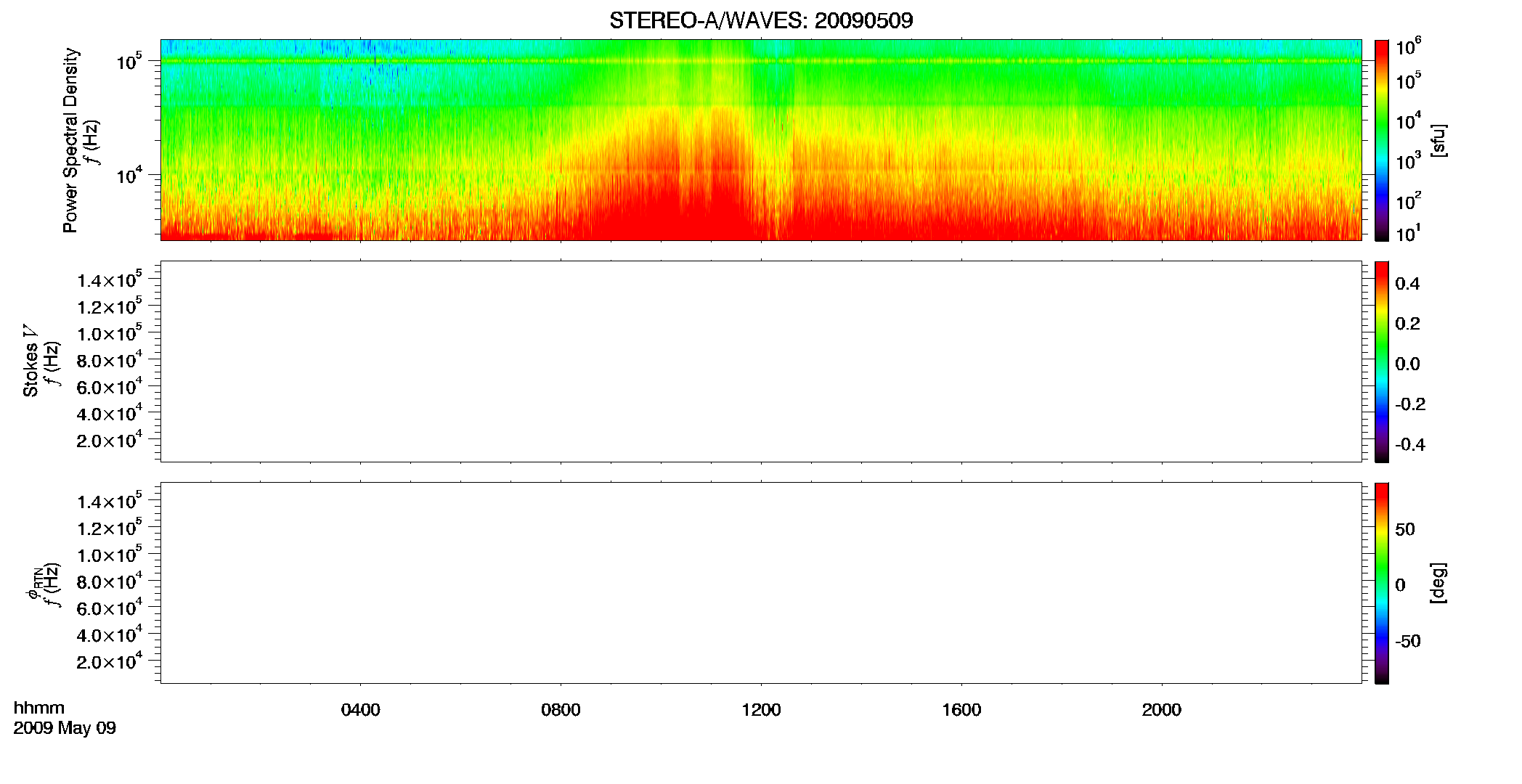Click the hhmm axis label

(x=38, y=709)
